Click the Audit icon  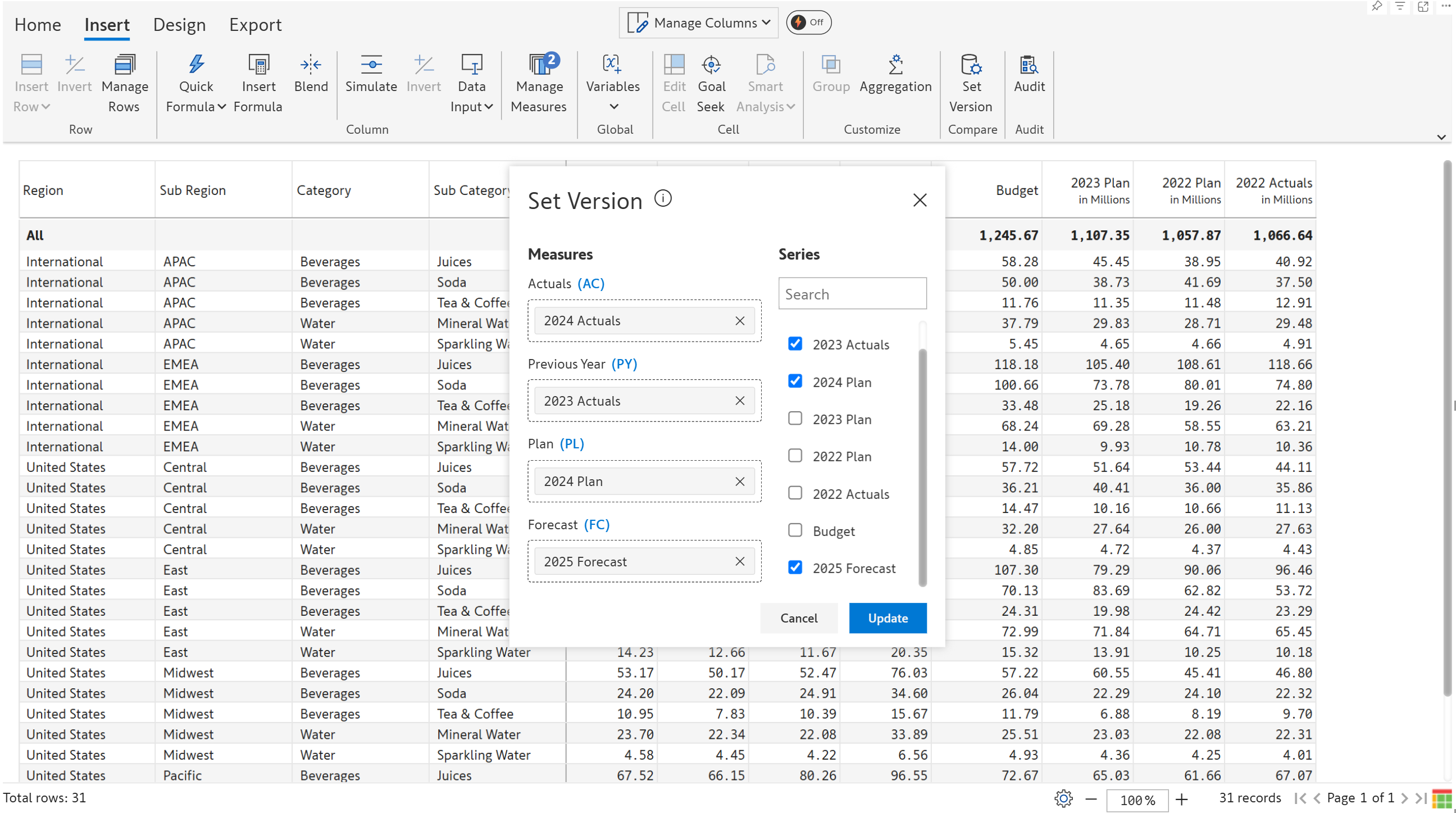[1029, 66]
